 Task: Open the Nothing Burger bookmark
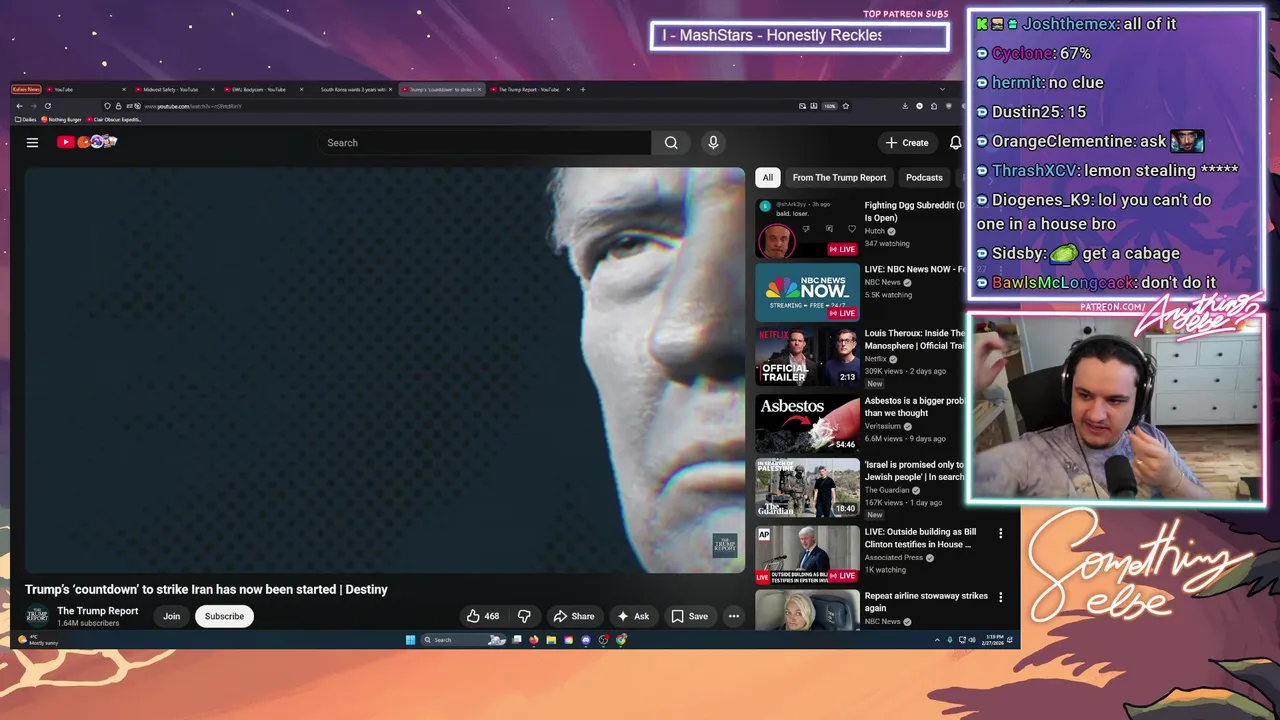coord(62,120)
